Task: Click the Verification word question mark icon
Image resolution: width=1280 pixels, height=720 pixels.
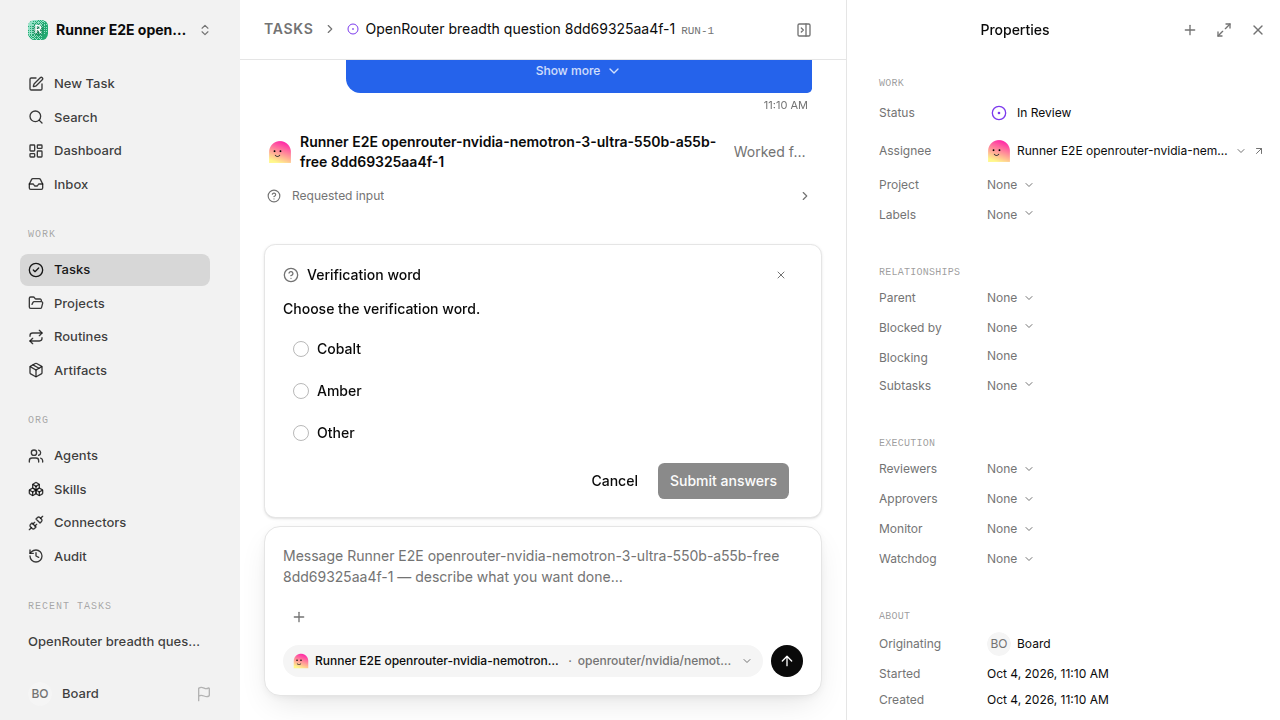Action: point(291,275)
